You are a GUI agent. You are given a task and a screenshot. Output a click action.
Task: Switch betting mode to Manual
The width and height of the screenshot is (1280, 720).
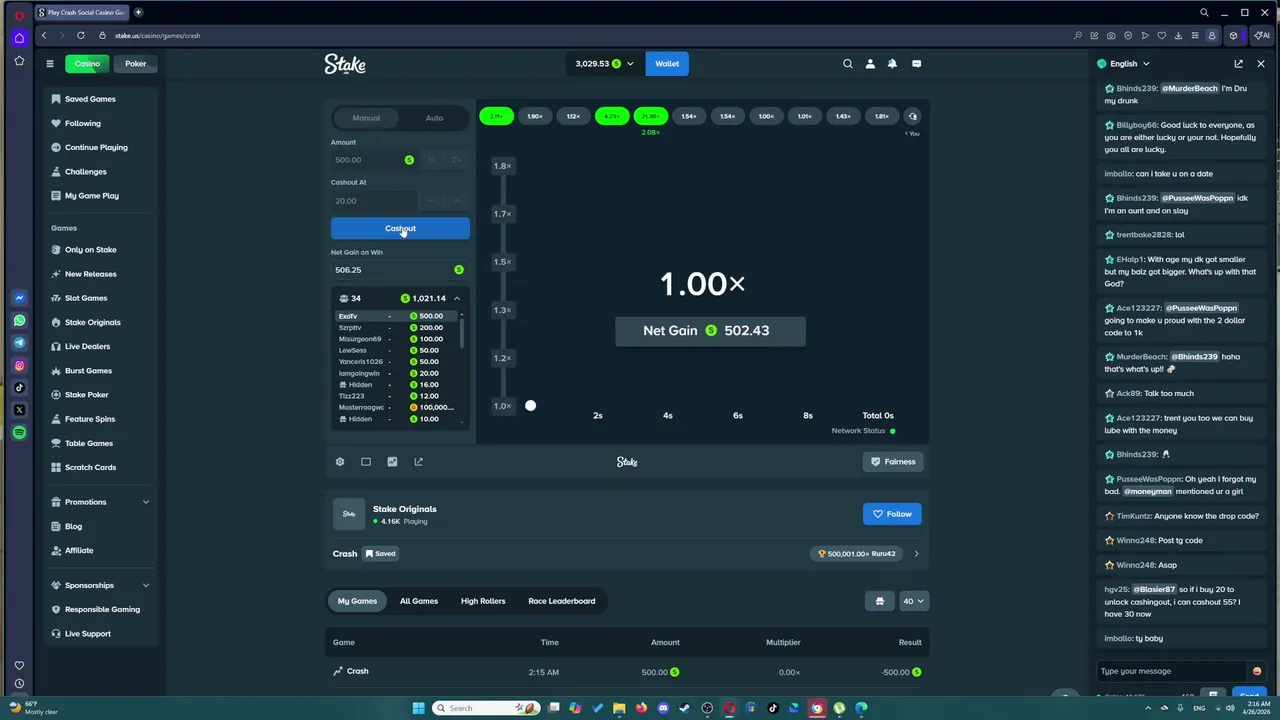point(366,118)
